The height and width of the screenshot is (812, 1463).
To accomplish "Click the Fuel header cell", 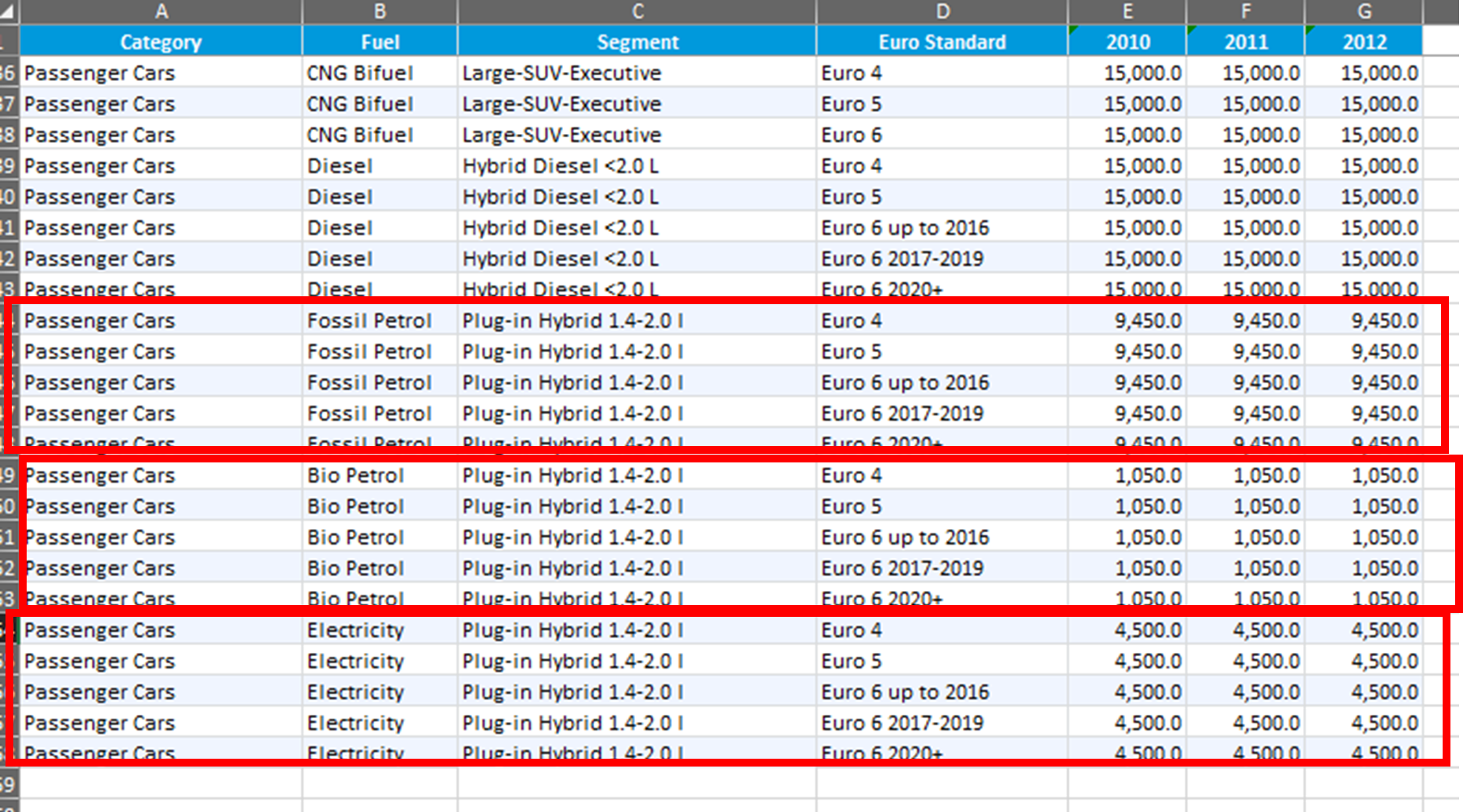I will tap(379, 42).
